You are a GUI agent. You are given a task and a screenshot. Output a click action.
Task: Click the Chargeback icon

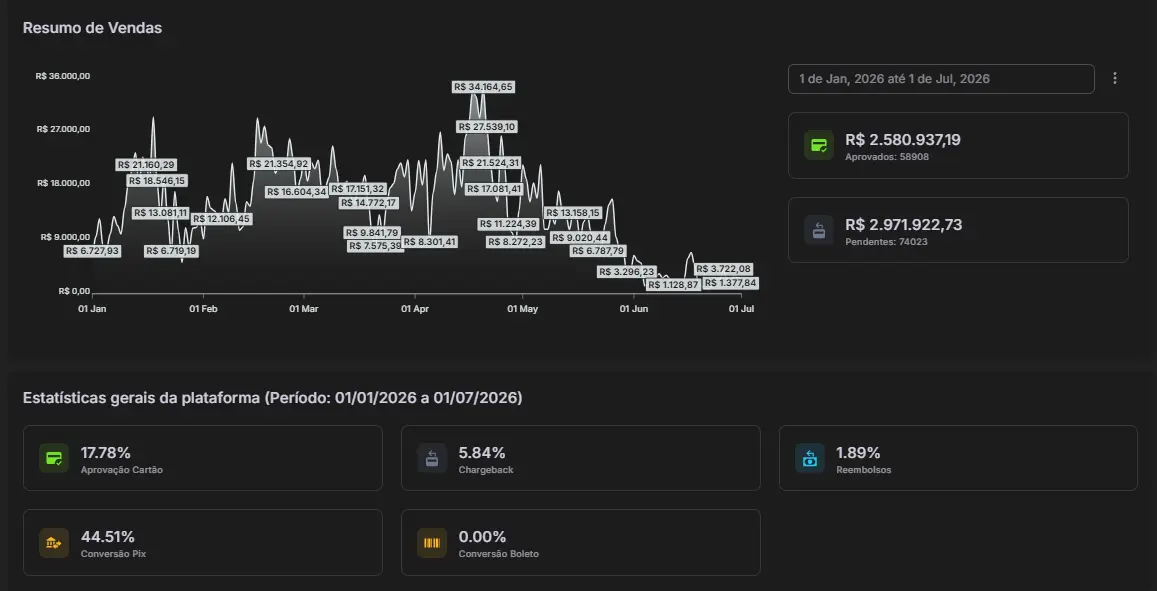click(x=432, y=458)
